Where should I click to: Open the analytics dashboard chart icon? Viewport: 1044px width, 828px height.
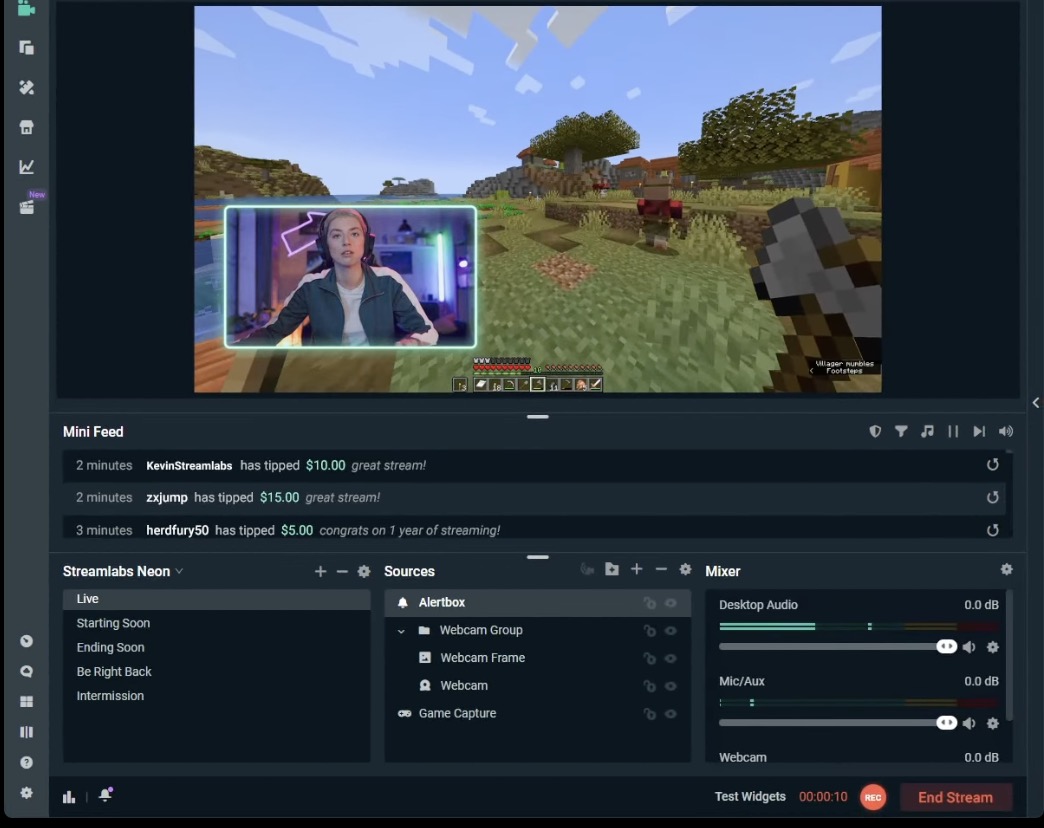tap(27, 167)
